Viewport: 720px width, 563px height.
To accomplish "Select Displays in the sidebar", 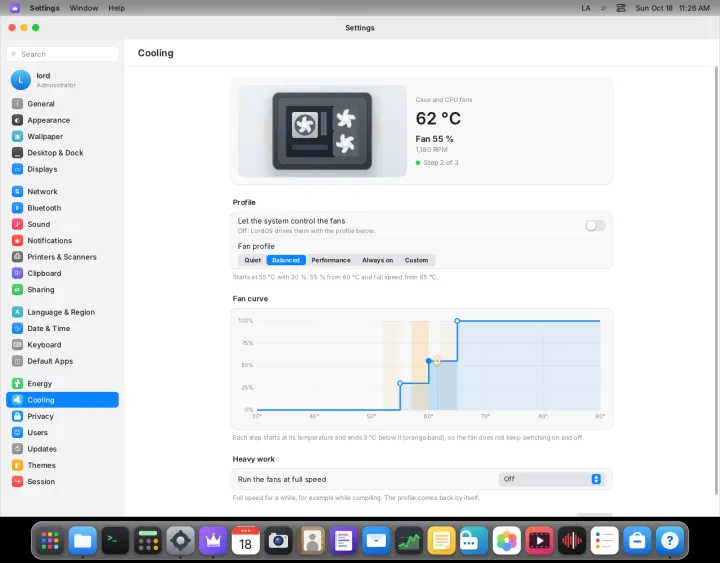I will [x=62, y=169].
